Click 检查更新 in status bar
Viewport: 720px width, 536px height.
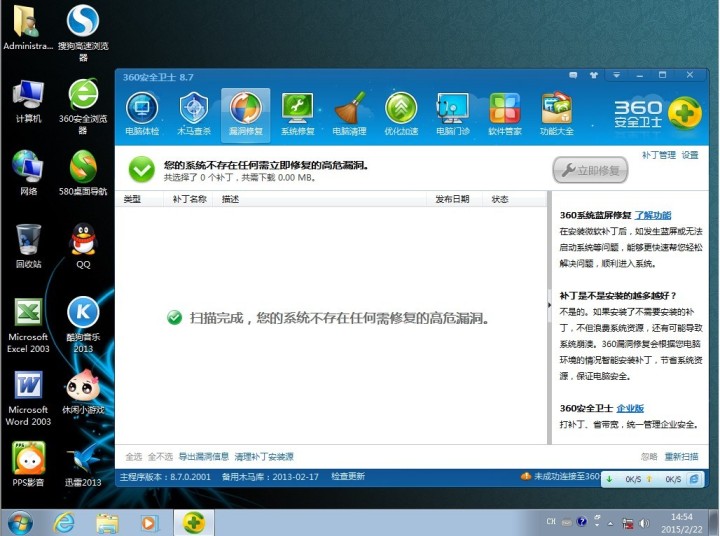click(x=348, y=477)
